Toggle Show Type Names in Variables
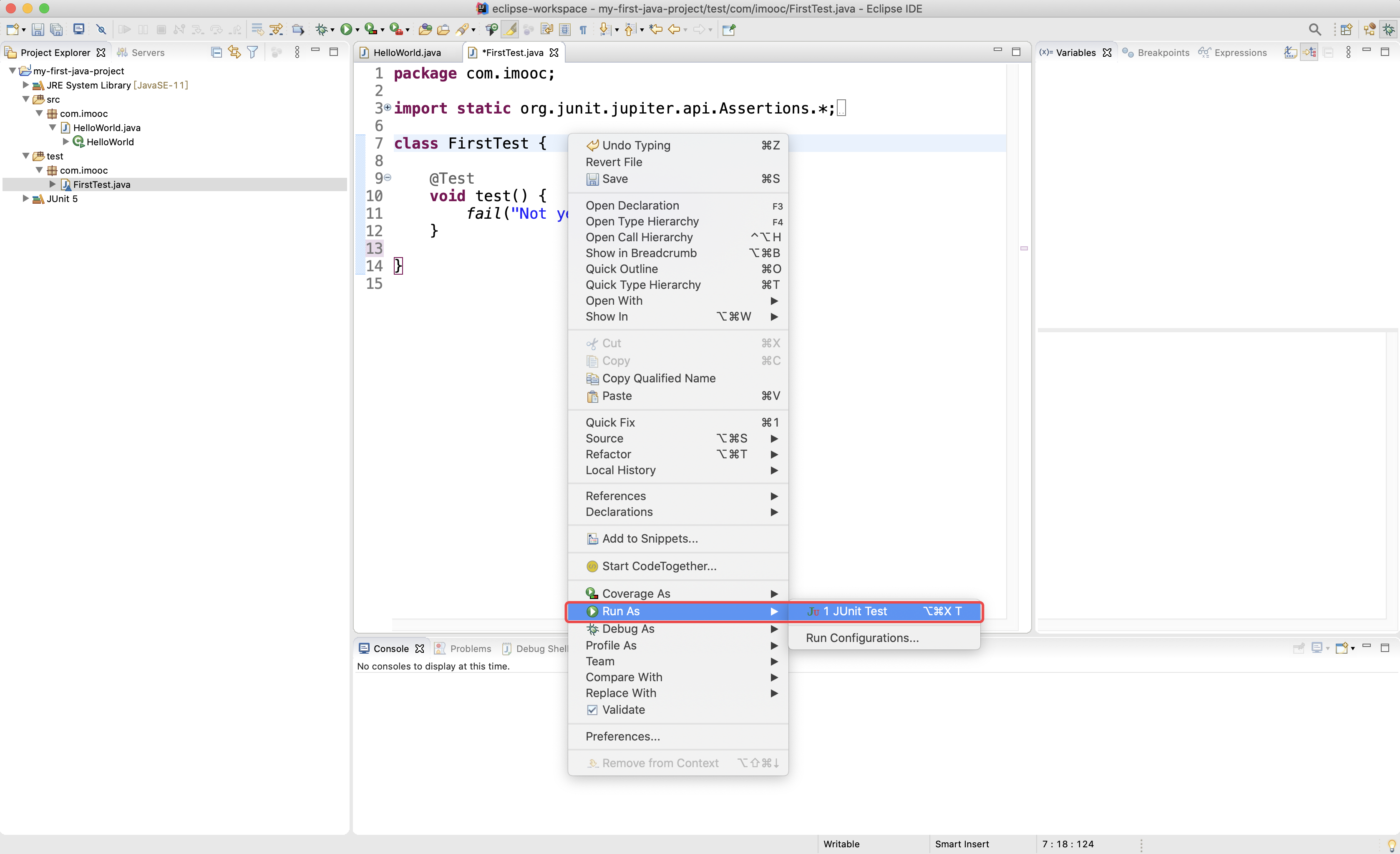1400x854 pixels. tap(1290, 52)
